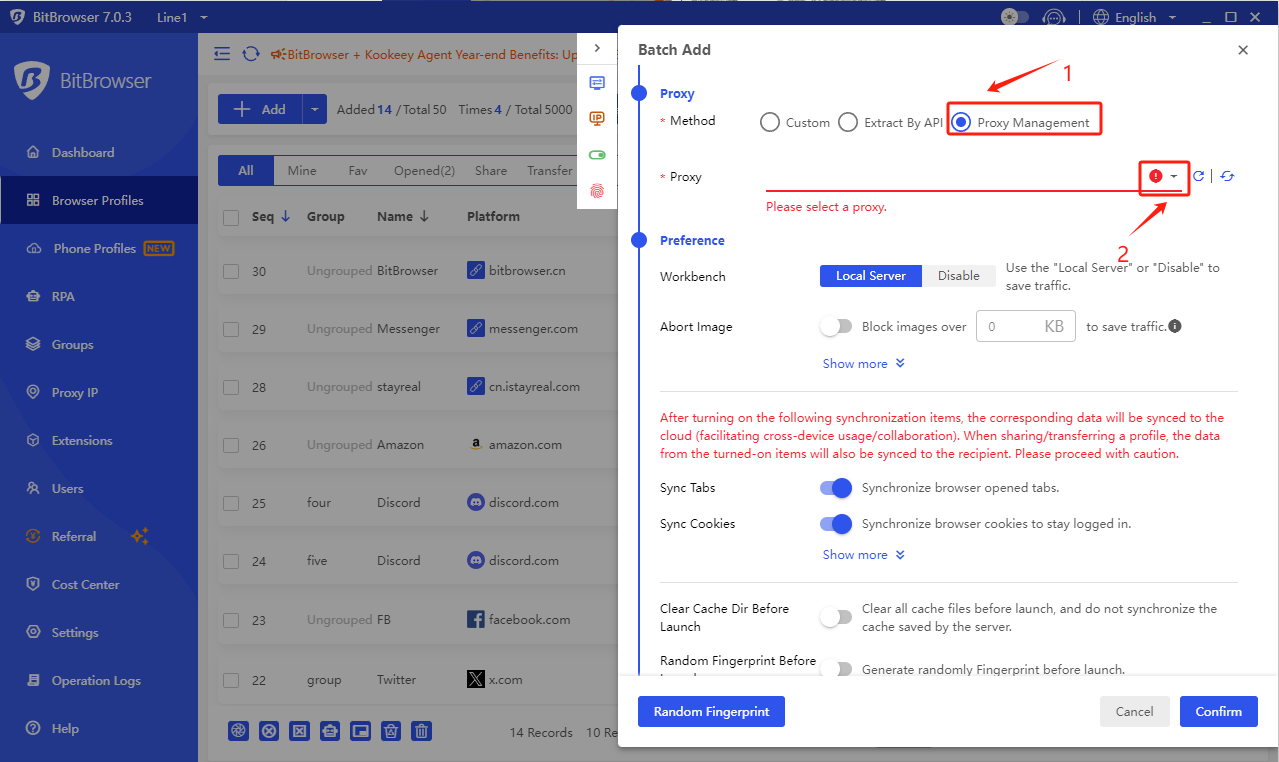Switch to the Transfer tab

tap(549, 171)
